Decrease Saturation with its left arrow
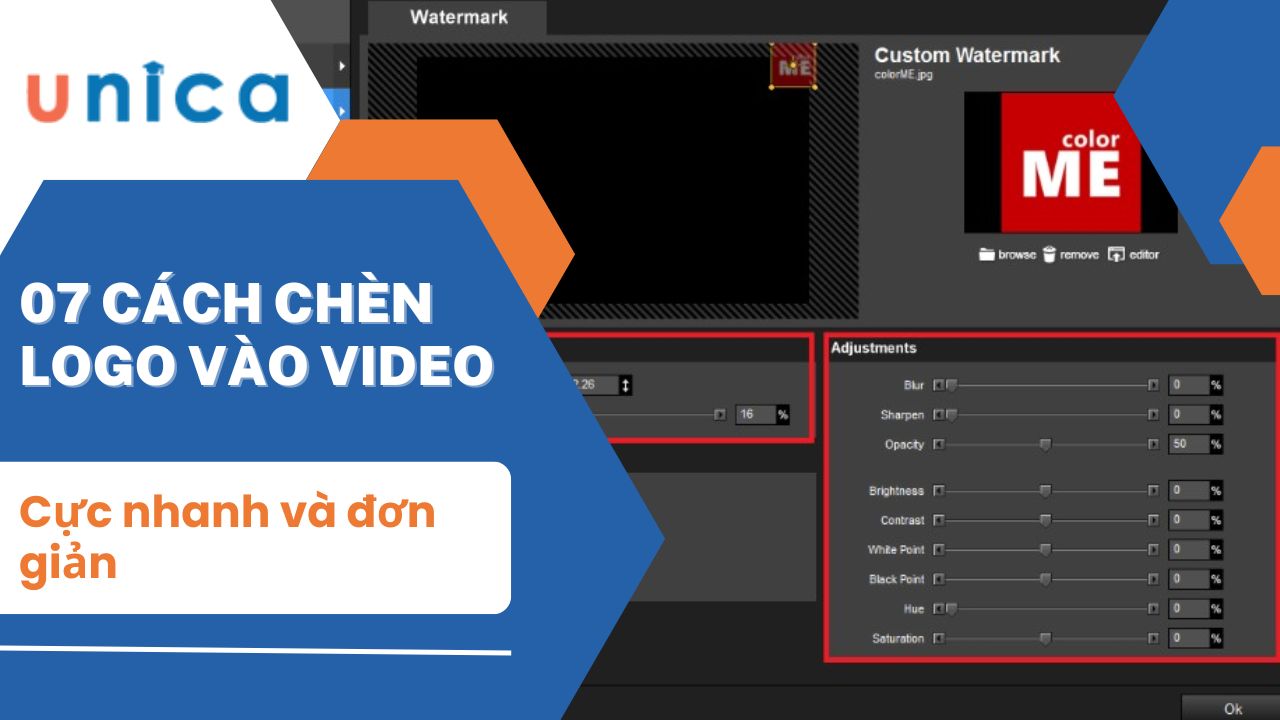This screenshot has height=720, width=1280. coord(938,638)
